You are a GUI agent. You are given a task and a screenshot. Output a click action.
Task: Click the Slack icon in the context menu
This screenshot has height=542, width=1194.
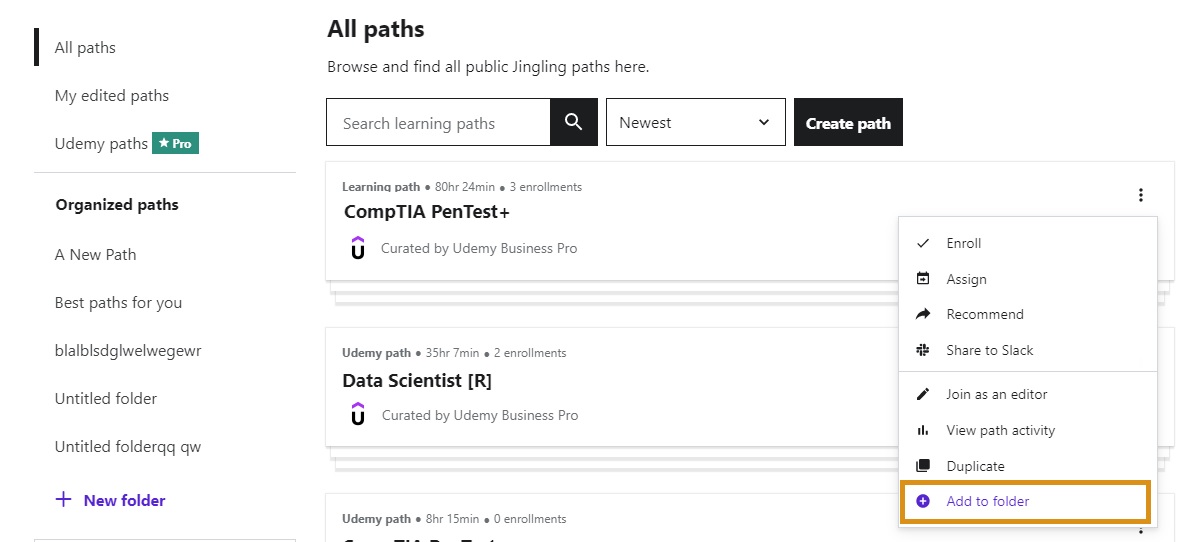[x=923, y=350]
